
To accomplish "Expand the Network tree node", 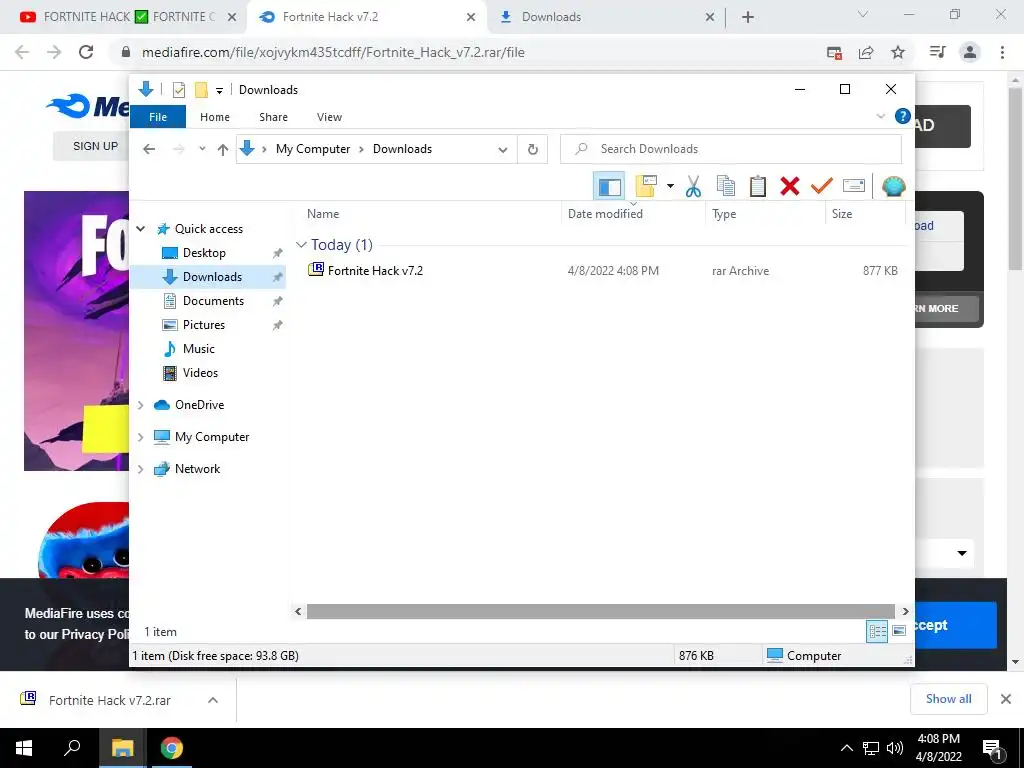I will (x=140, y=469).
